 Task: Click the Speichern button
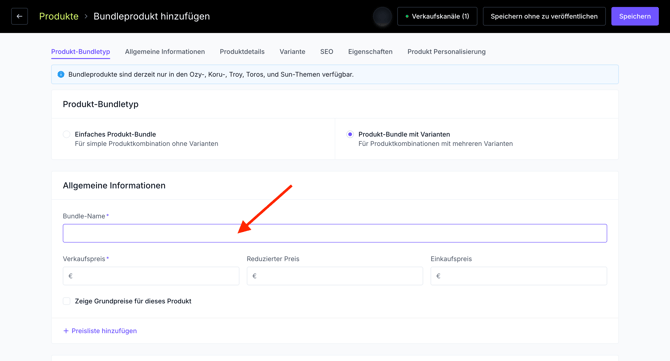[635, 16]
